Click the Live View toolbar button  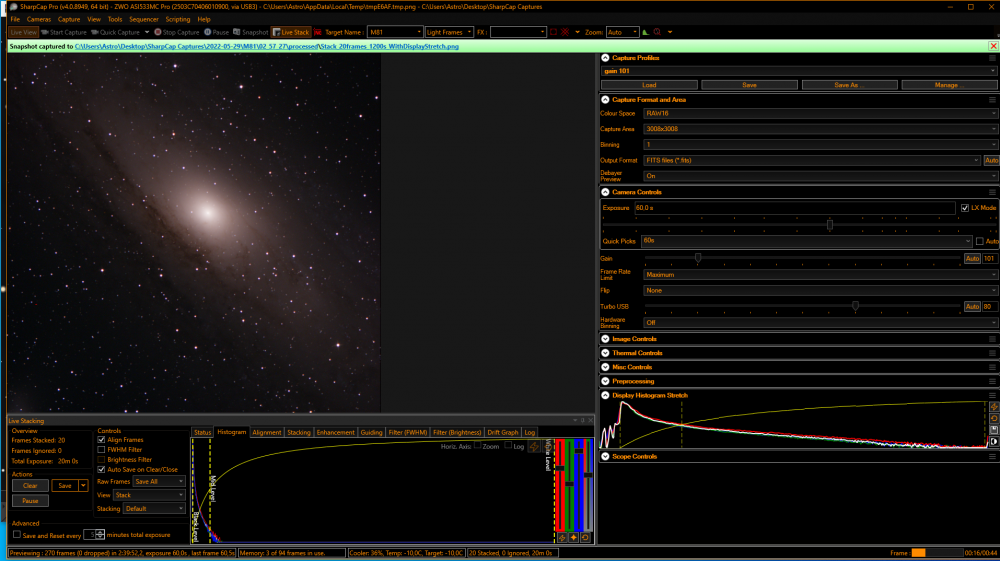(x=24, y=32)
